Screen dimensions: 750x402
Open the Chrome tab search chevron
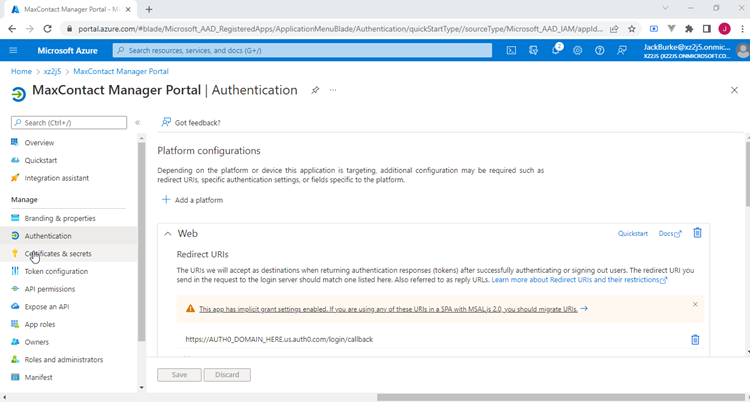[x=665, y=8]
